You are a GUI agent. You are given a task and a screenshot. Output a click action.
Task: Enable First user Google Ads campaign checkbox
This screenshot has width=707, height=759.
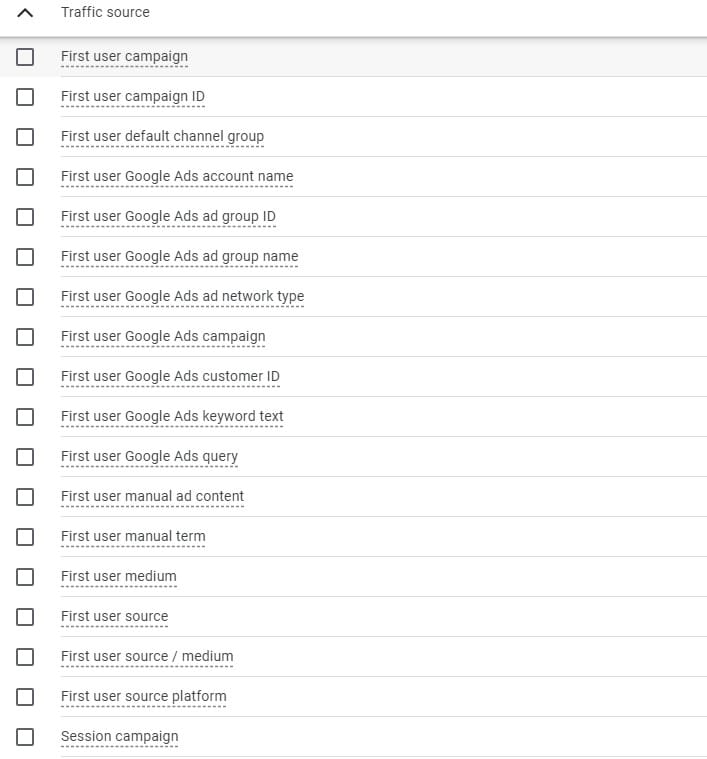[x=25, y=337]
